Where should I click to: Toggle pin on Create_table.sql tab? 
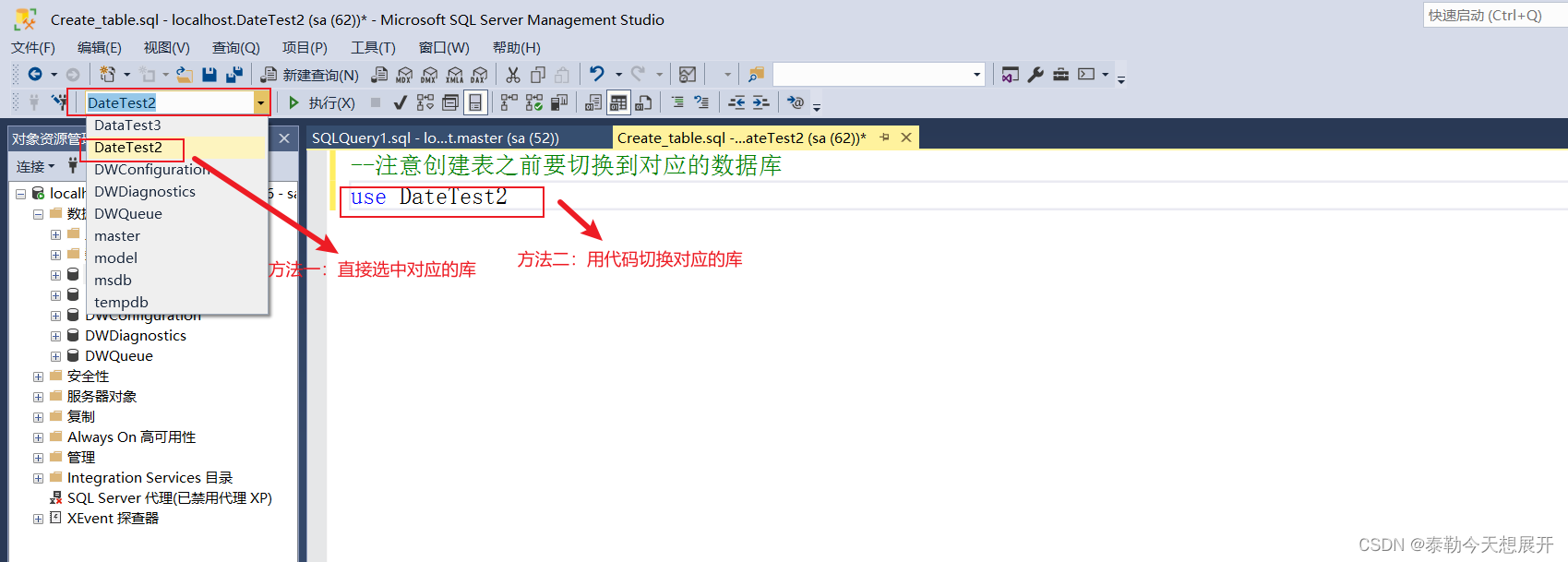coord(884,138)
